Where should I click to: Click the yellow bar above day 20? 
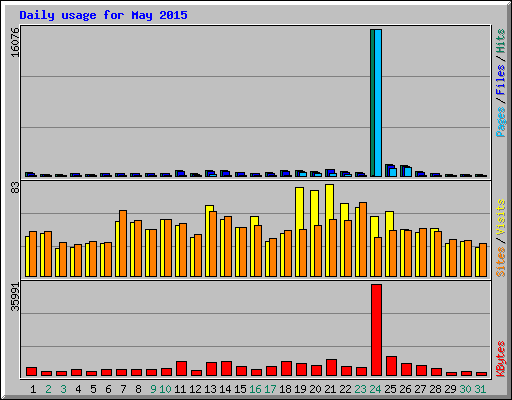314,208
